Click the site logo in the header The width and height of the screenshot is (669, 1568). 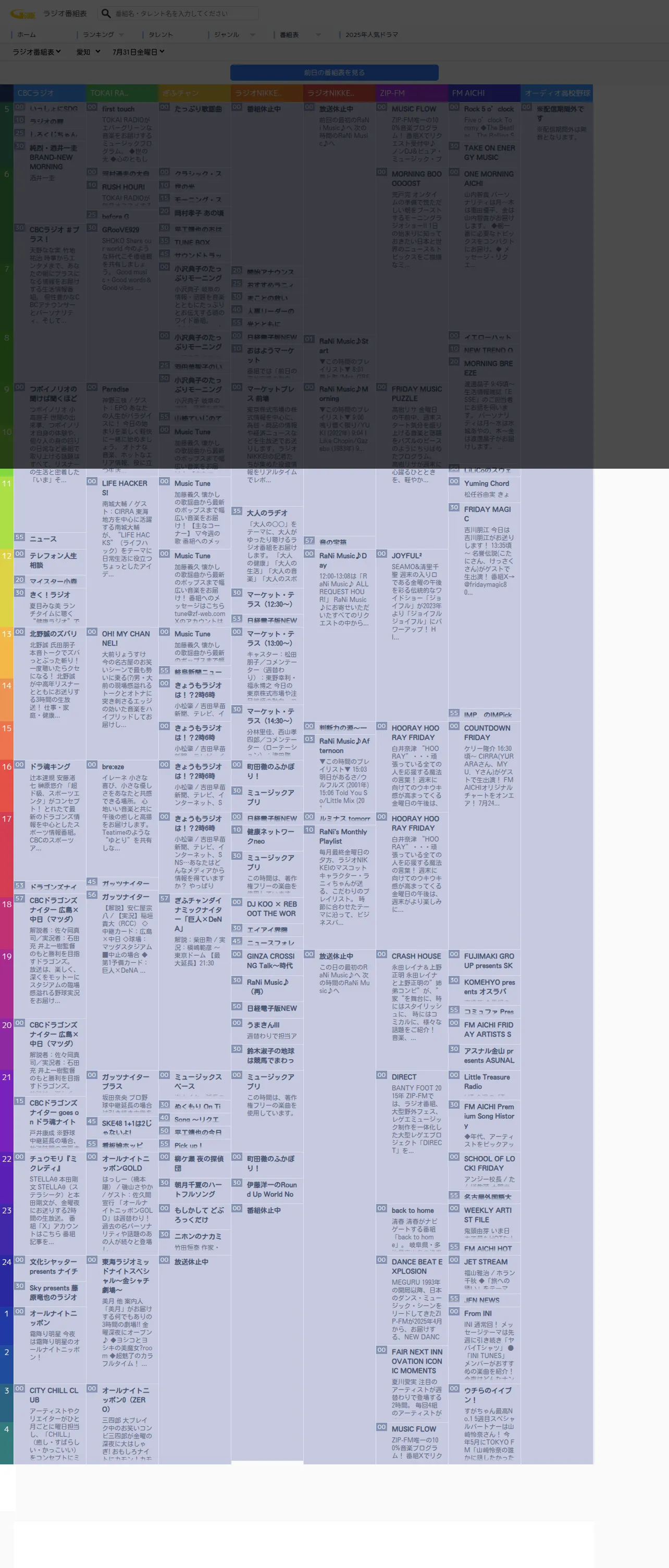(22, 14)
